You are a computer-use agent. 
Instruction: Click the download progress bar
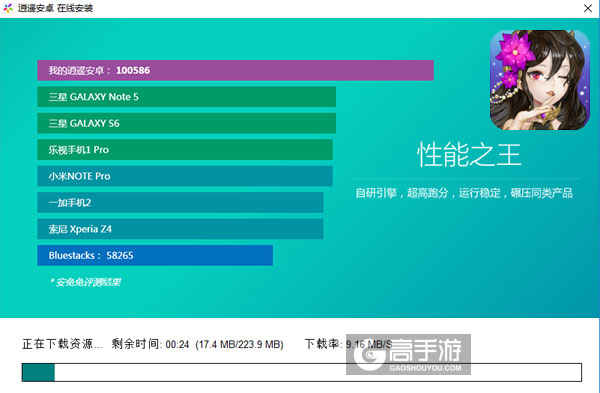[x=302, y=372]
